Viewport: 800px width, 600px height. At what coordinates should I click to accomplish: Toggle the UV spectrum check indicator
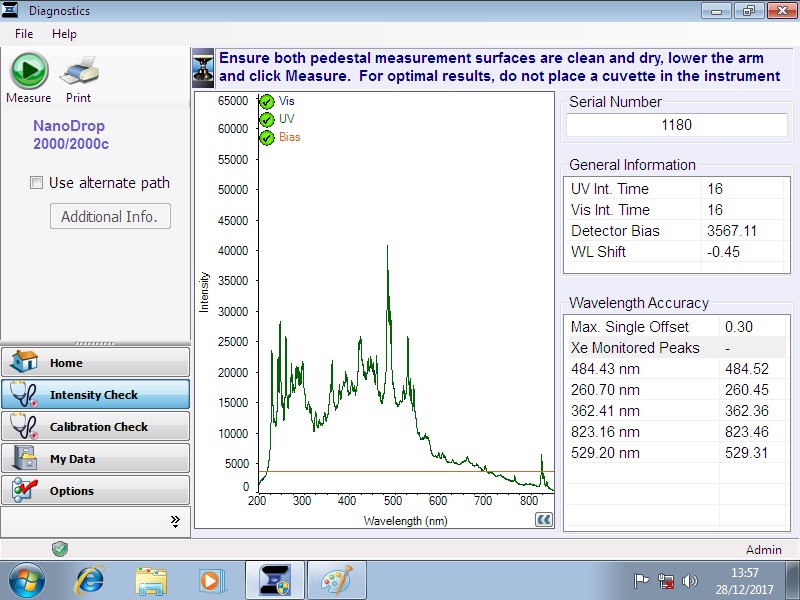pos(267,119)
